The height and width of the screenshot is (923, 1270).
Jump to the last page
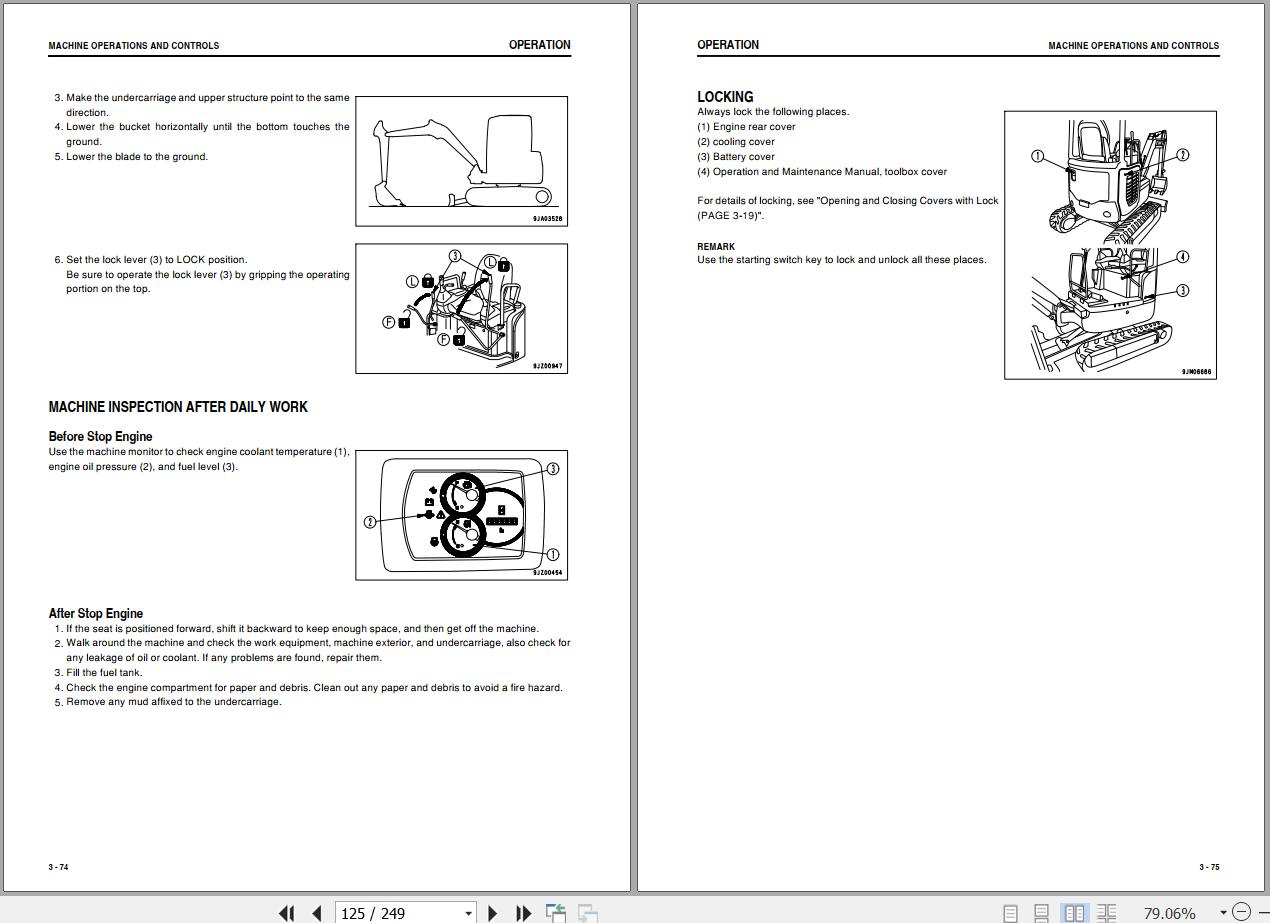tap(523, 912)
